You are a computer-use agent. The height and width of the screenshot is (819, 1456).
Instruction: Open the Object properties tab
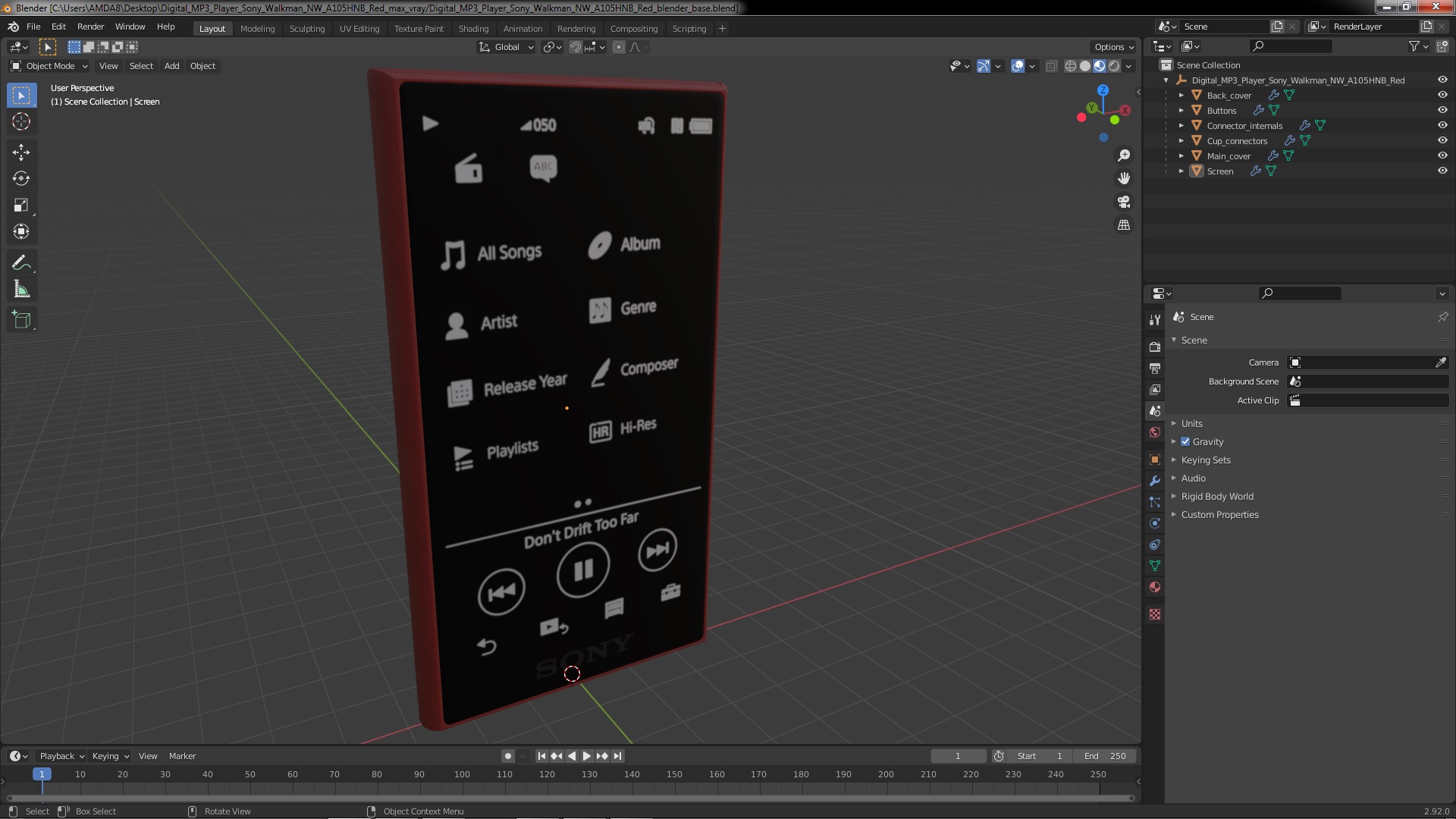tap(1154, 460)
